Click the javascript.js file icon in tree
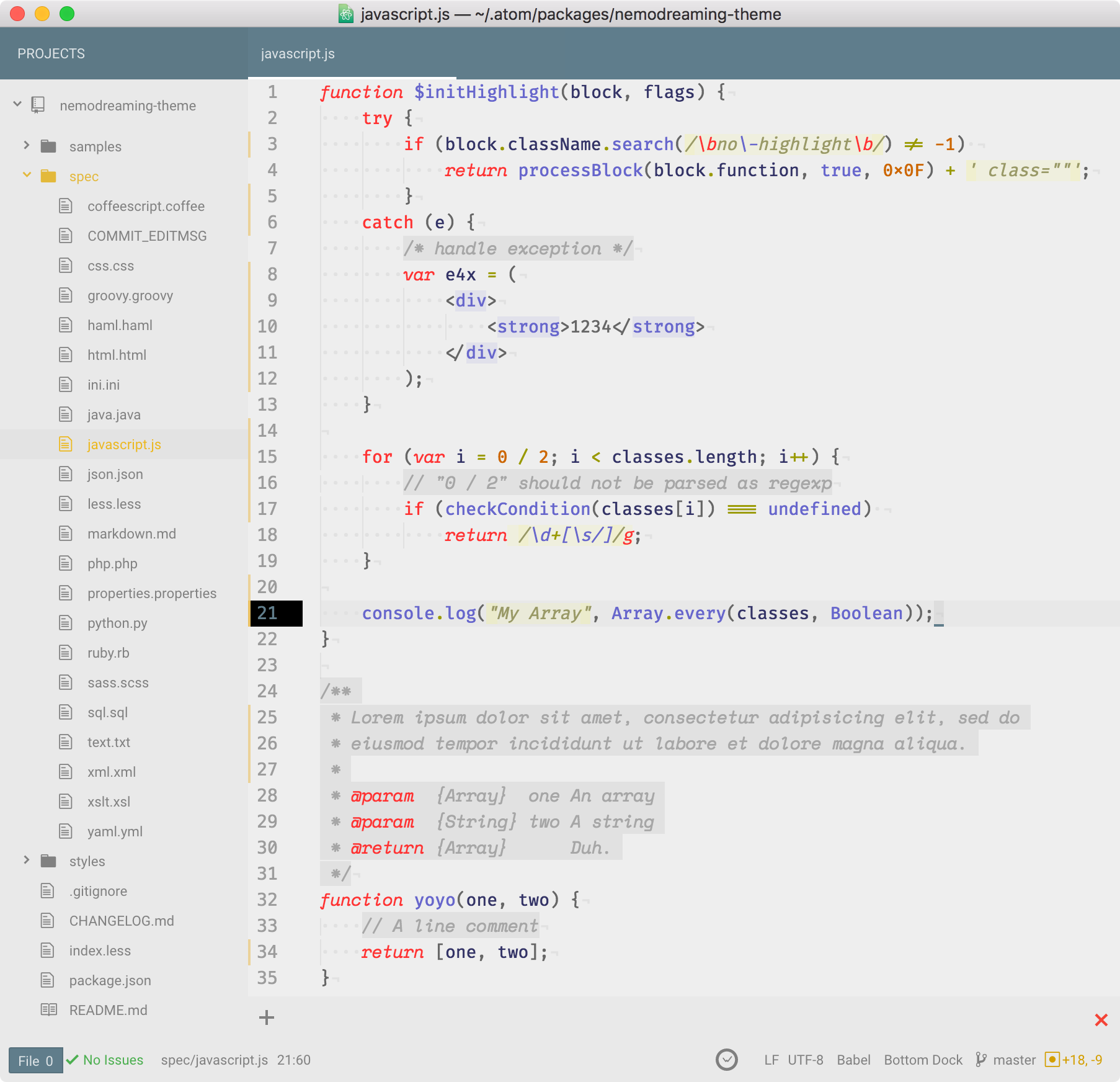Image resolution: width=1120 pixels, height=1082 pixels. [66, 444]
